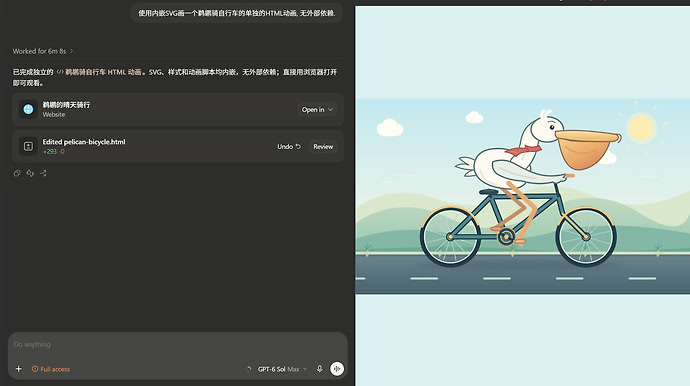This screenshot has width=690, height=386.
Task: Expand the Worked for 6m 8s details
Action: 43,51
